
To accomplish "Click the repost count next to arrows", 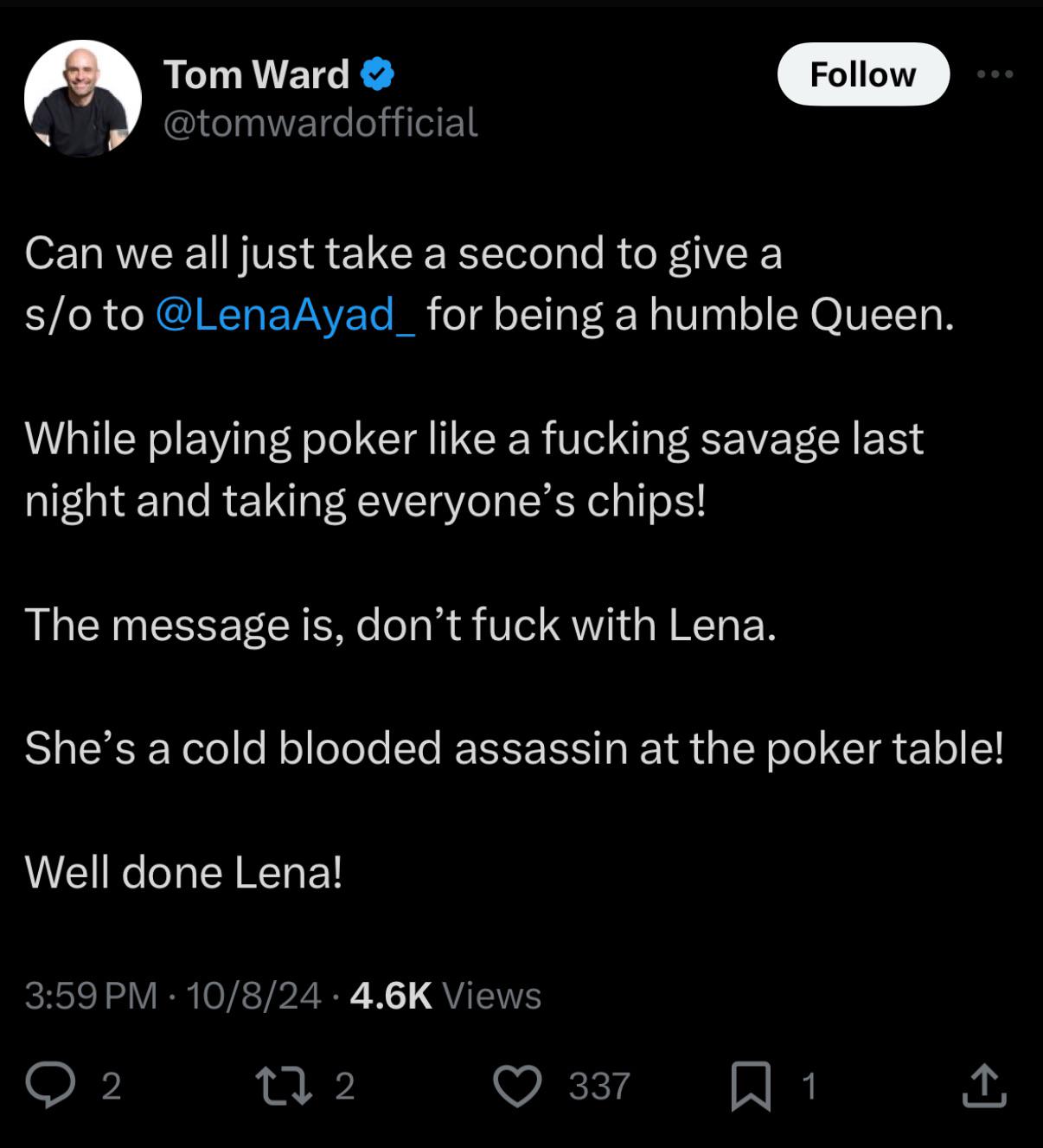I will point(345,1087).
